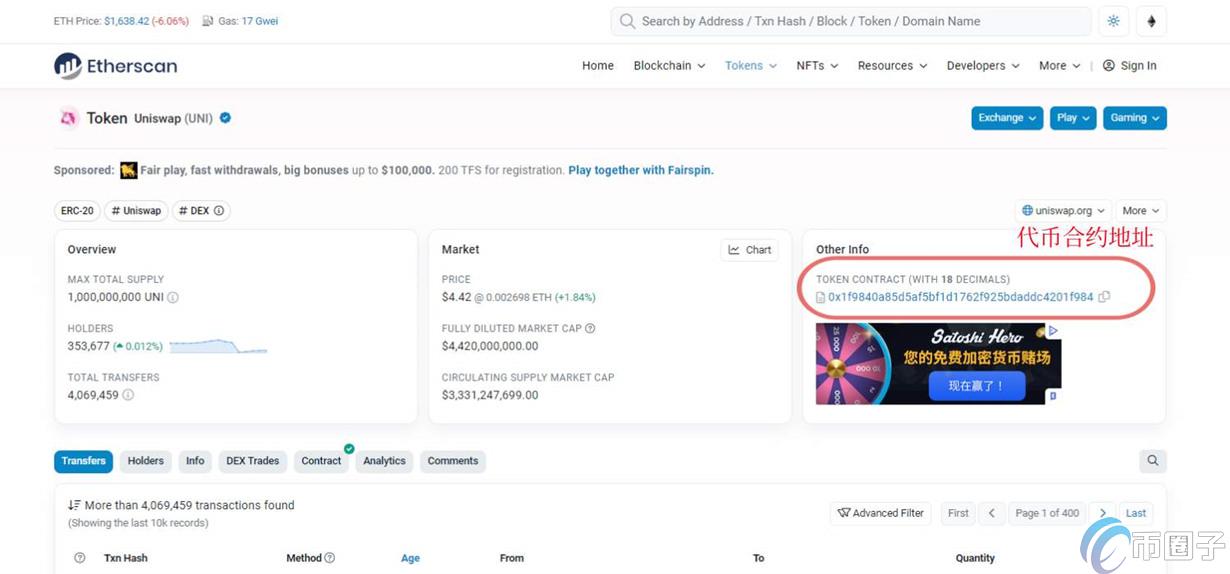1230x574 pixels.
Task: Click the info icon next to Total Transfers
Action: click(x=128, y=395)
